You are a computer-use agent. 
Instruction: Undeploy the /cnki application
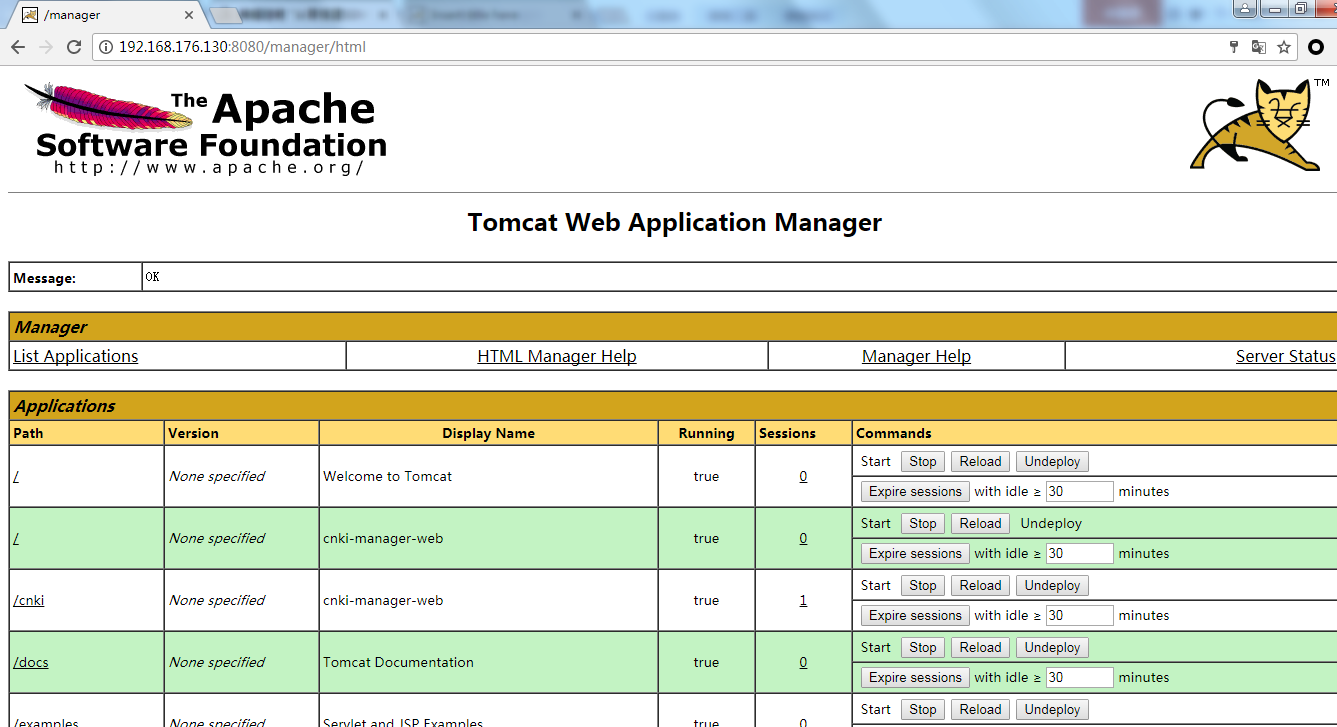(x=1052, y=586)
